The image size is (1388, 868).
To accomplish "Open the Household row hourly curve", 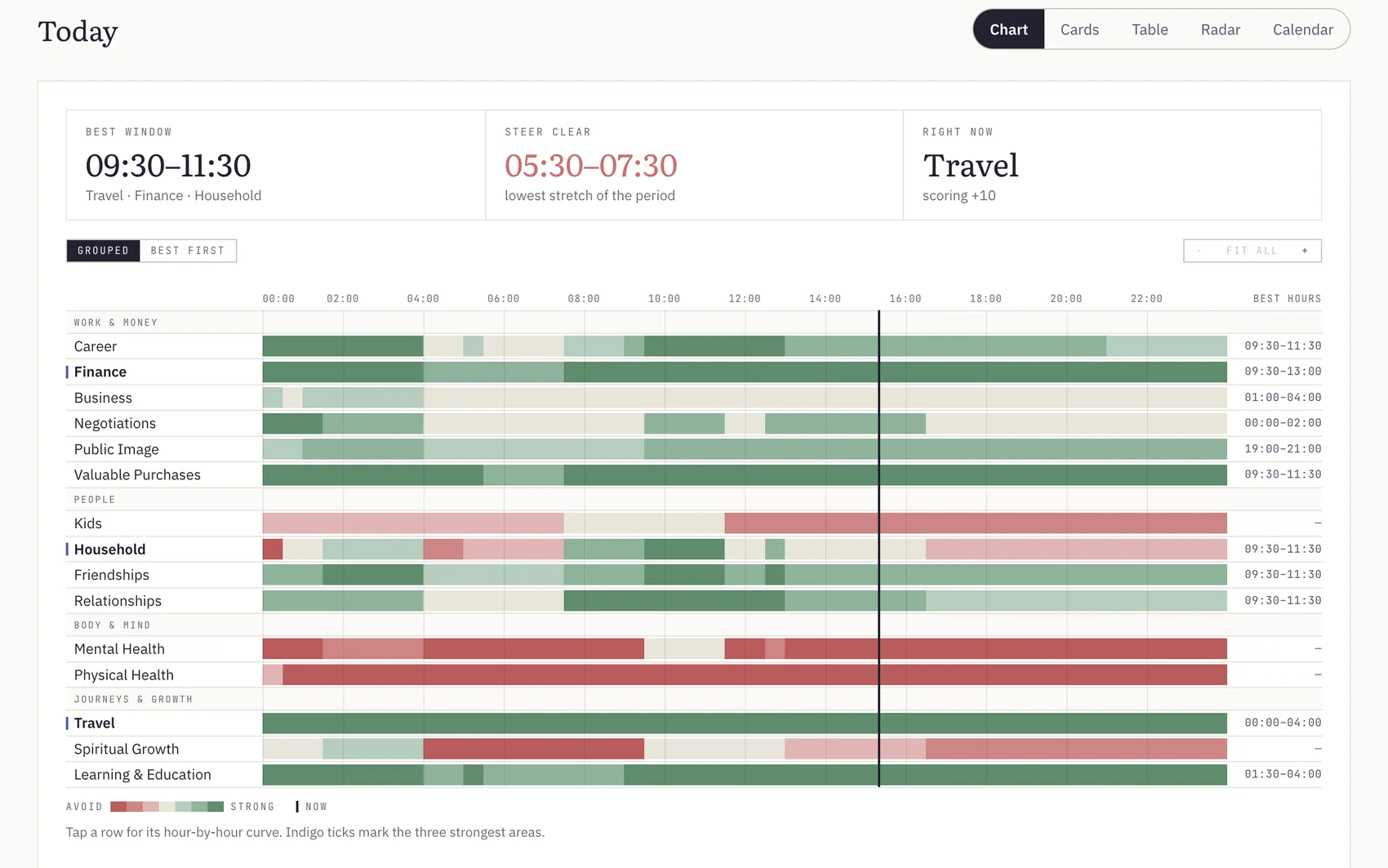I will [694, 549].
